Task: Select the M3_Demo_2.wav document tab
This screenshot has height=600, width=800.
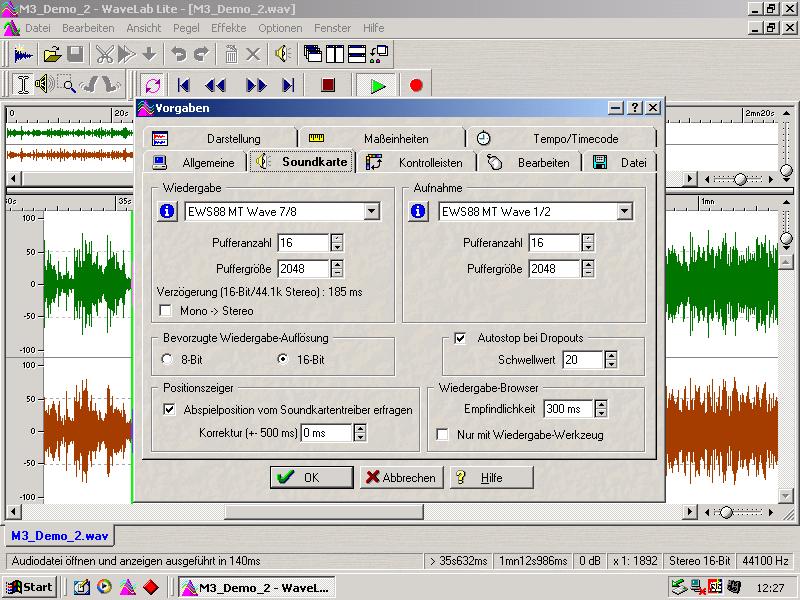Action: (x=59, y=536)
